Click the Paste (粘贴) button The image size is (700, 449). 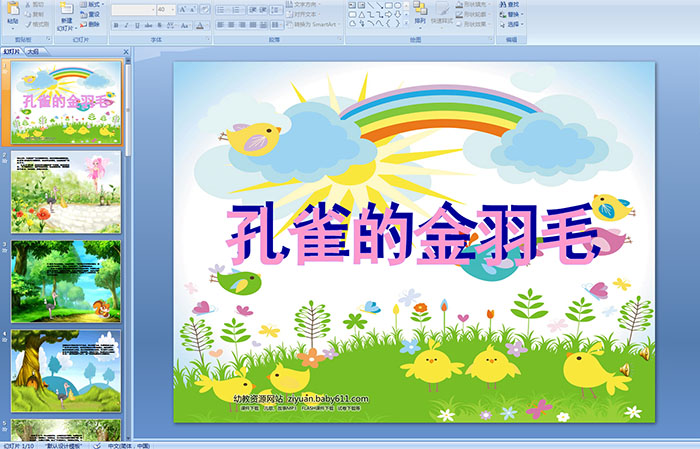(13, 14)
